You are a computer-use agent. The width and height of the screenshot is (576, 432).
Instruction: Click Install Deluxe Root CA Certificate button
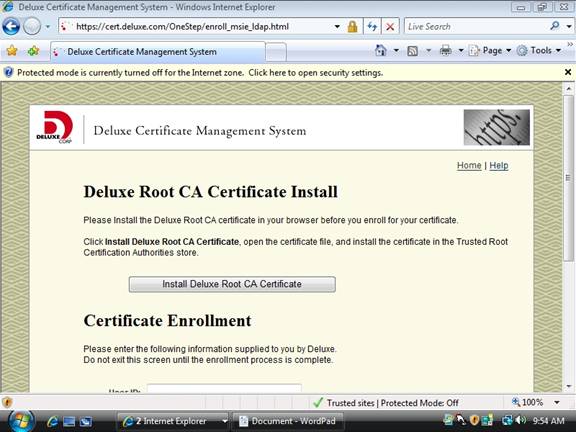click(232, 284)
